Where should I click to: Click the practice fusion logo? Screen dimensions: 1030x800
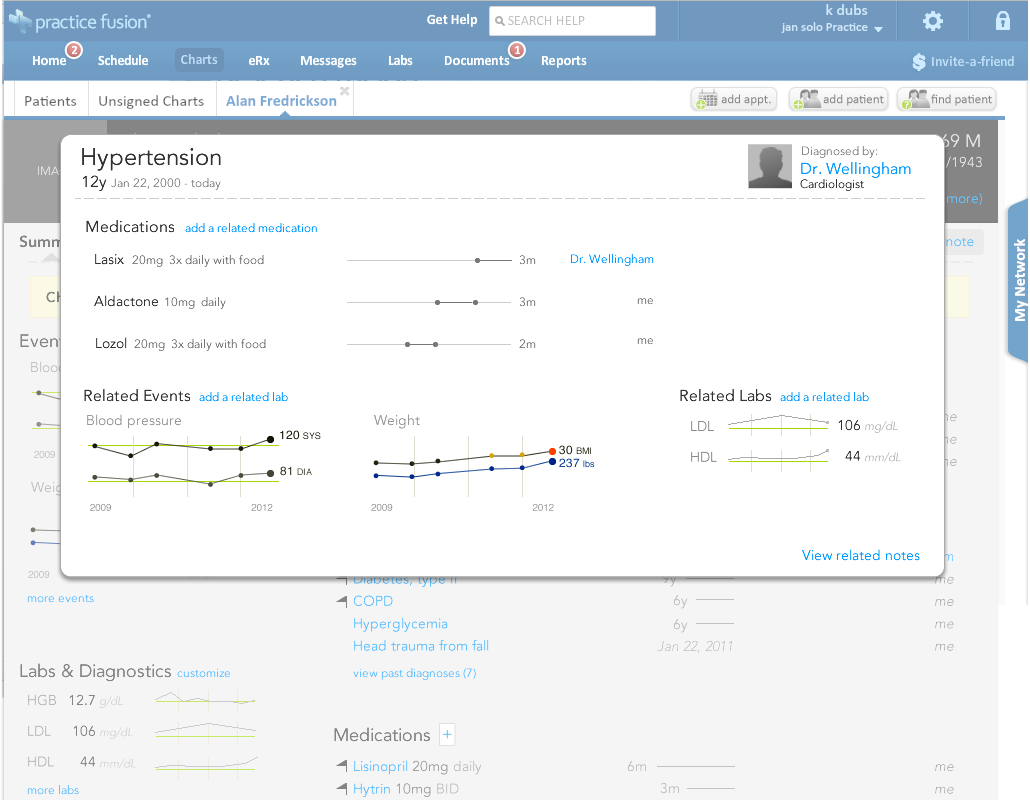[80, 21]
